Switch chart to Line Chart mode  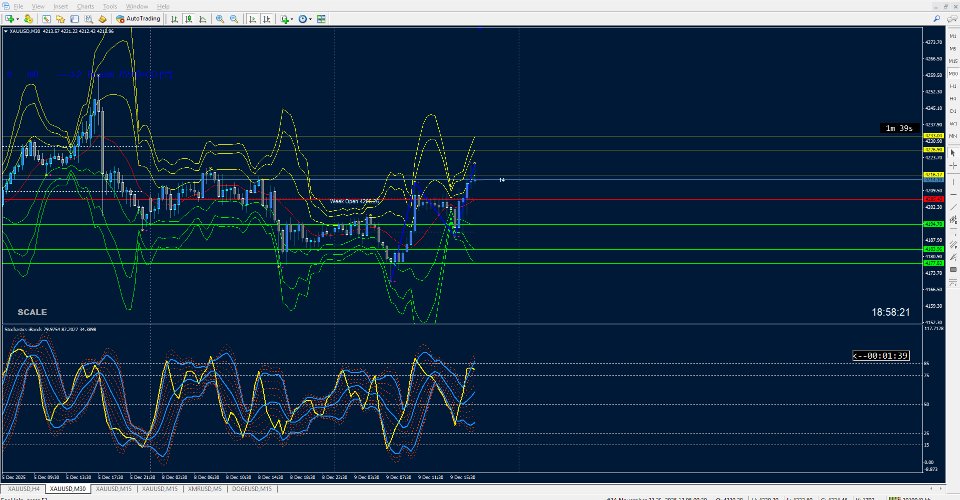click(x=203, y=19)
